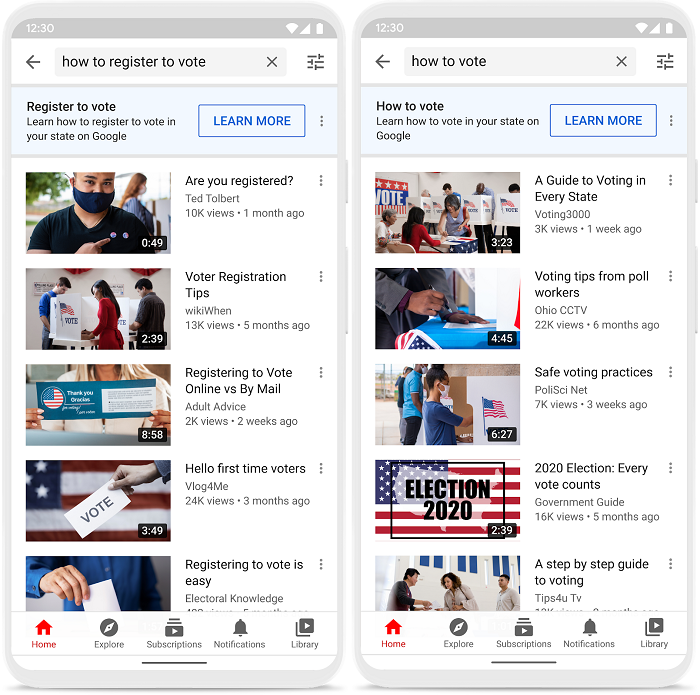Clear the 'how to register to vote' search
Image resolution: width=700 pixels, height=695 pixels.
272,62
